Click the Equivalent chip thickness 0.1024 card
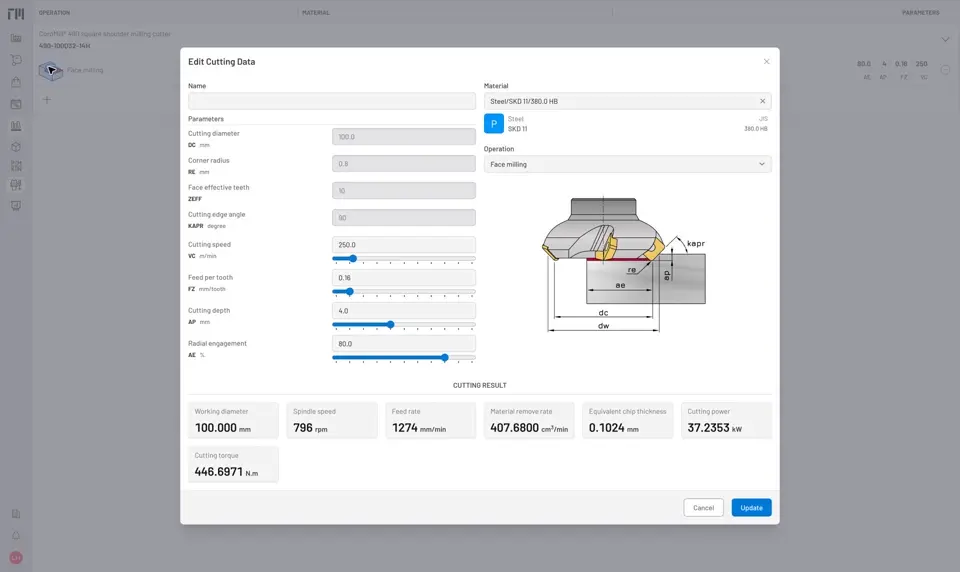The height and width of the screenshot is (572, 960). pos(628,420)
